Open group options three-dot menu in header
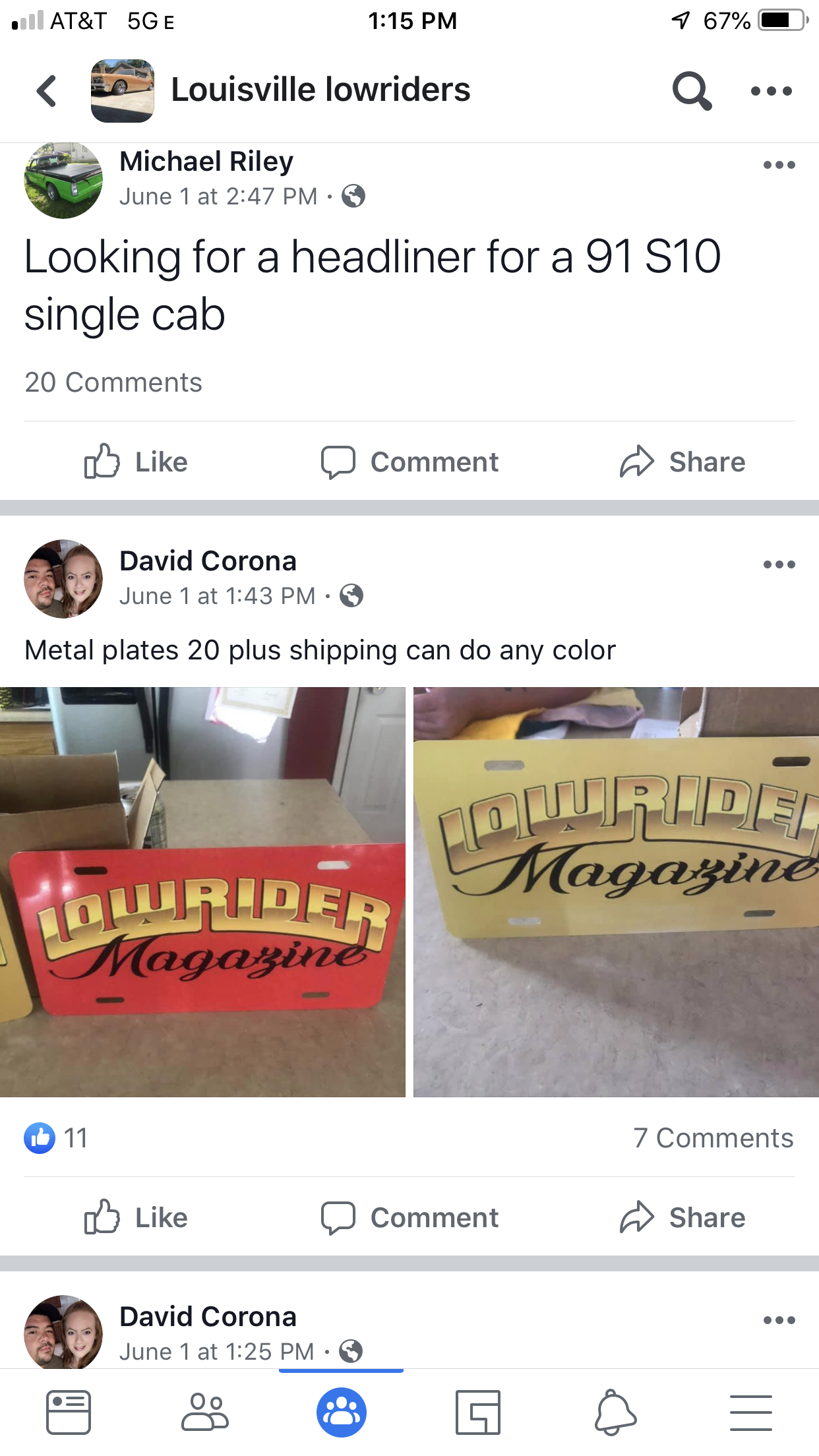 coord(771,91)
